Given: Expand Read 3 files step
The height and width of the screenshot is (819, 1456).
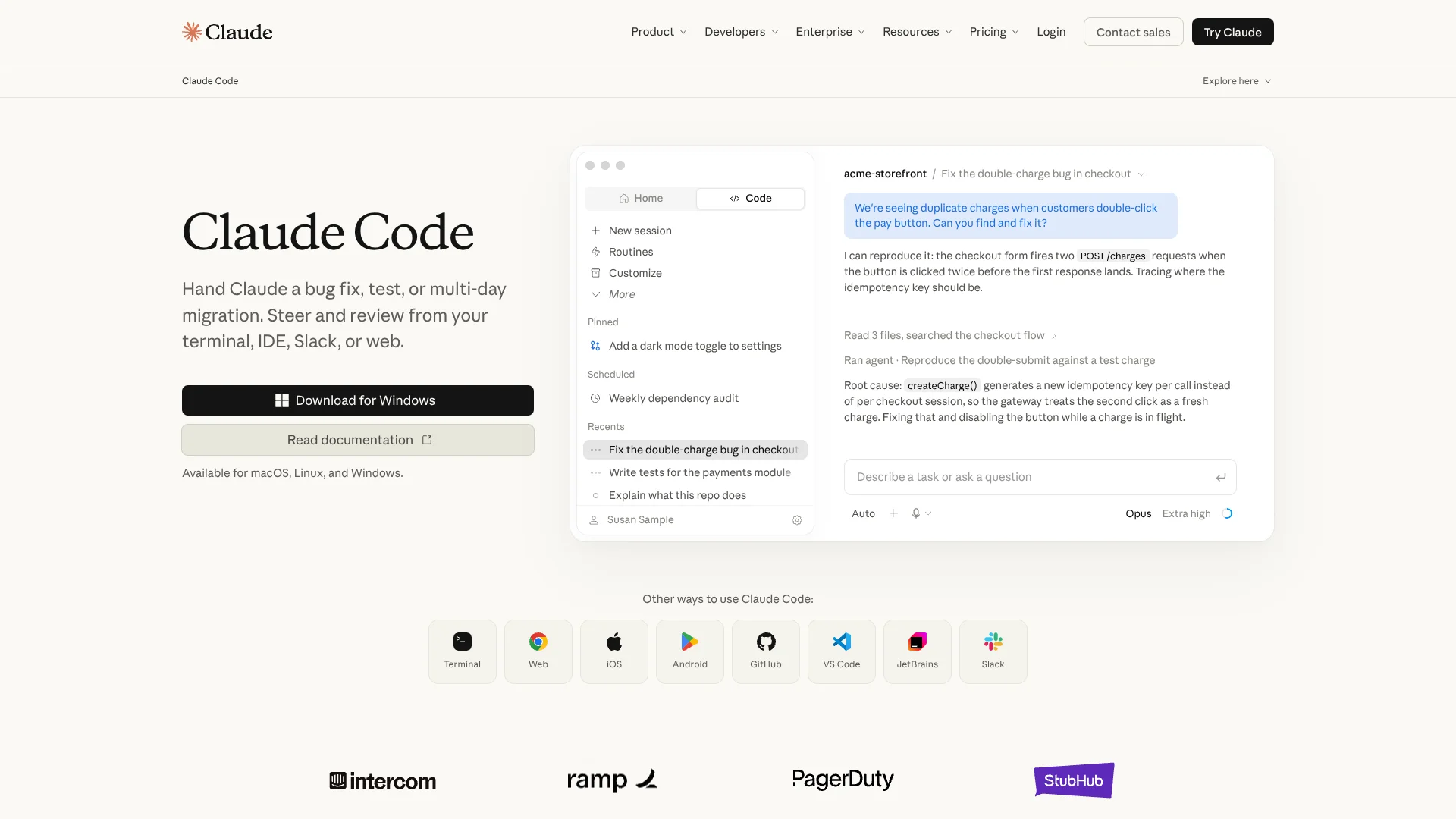Looking at the screenshot, I should point(950,335).
